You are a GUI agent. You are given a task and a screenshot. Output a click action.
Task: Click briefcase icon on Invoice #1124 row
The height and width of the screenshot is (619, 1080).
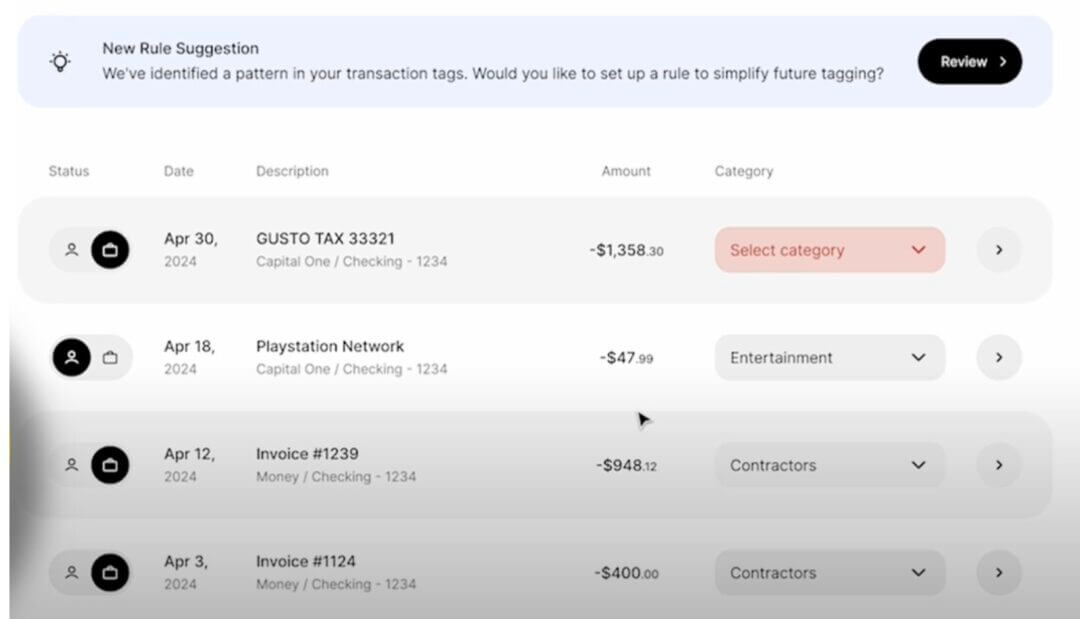click(110, 573)
